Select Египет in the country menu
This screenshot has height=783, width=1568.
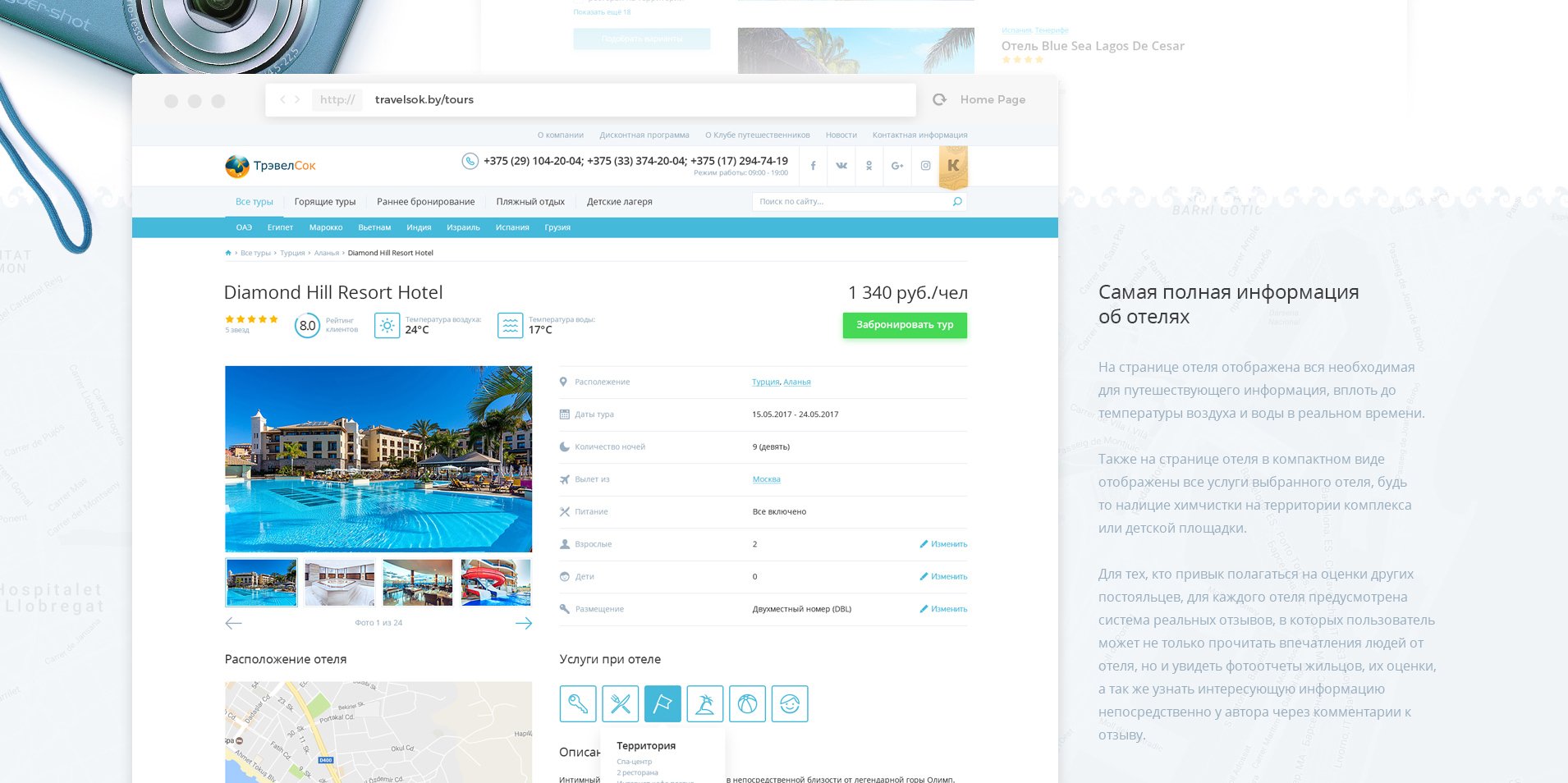point(280,228)
